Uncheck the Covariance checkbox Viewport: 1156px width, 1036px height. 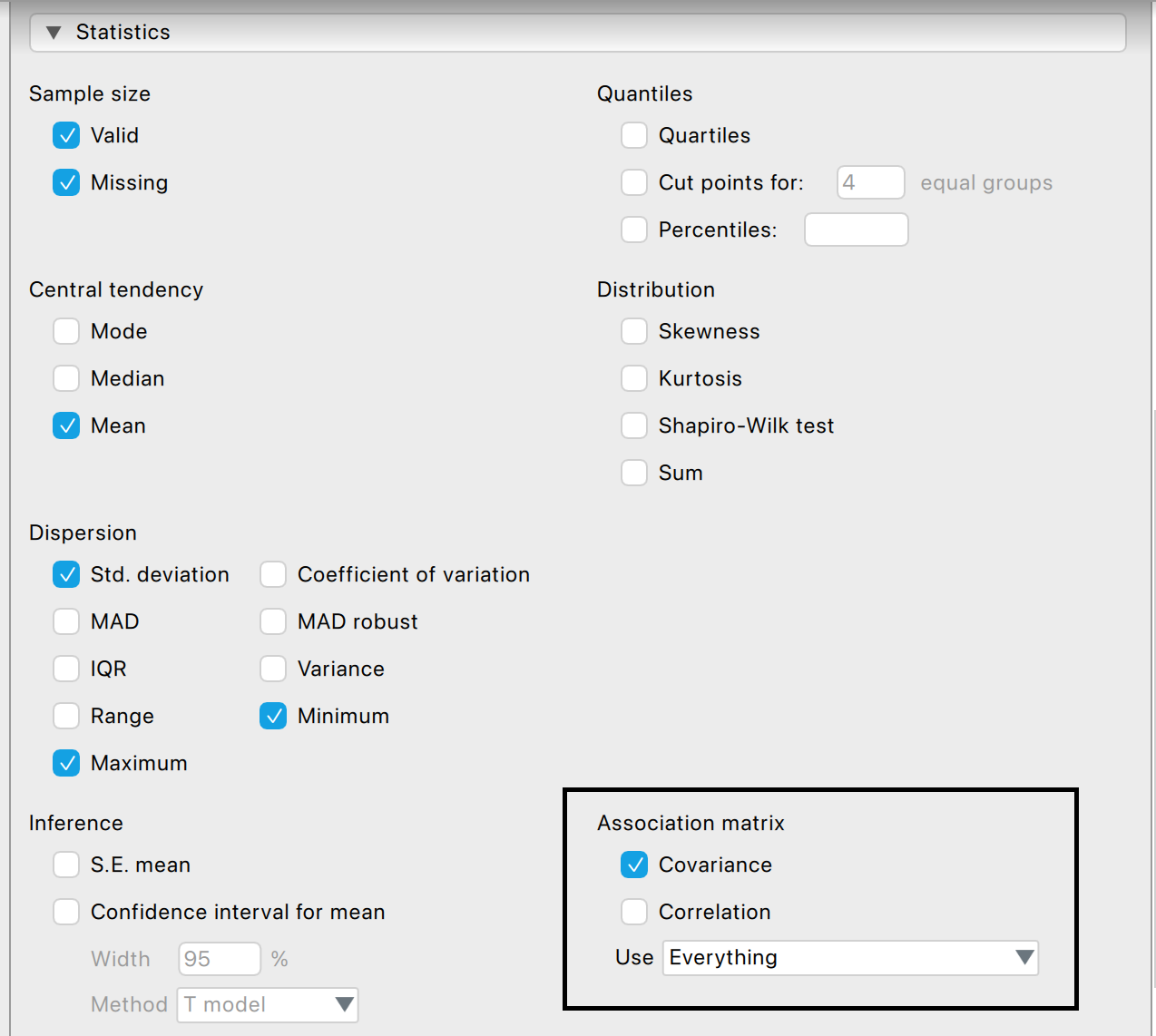pos(634,865)
